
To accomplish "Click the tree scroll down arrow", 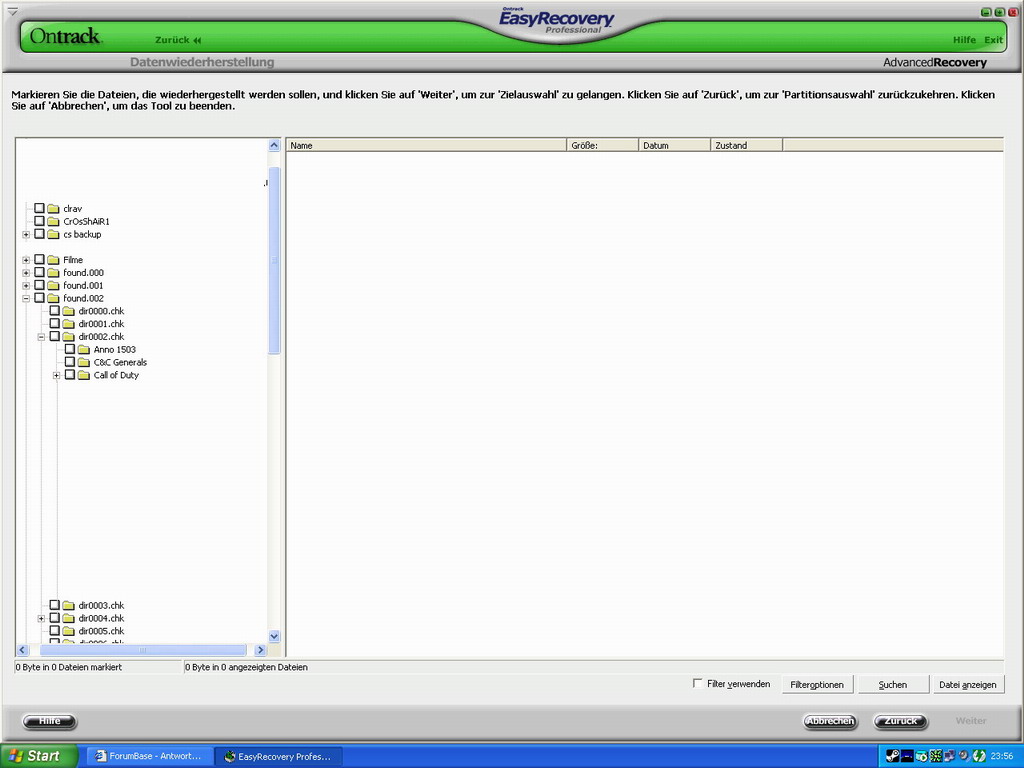I will click(x=274, y=636).
